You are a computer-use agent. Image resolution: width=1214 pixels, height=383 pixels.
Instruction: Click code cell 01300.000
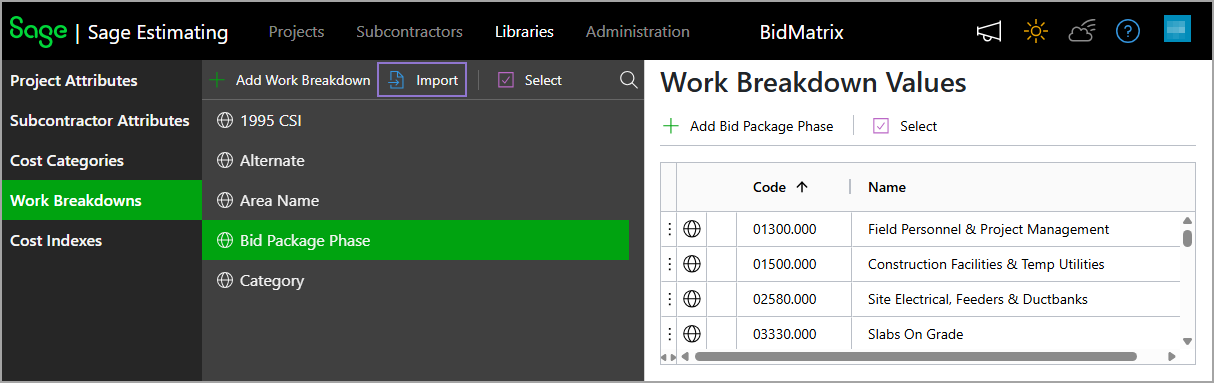[x=795, y=229]
